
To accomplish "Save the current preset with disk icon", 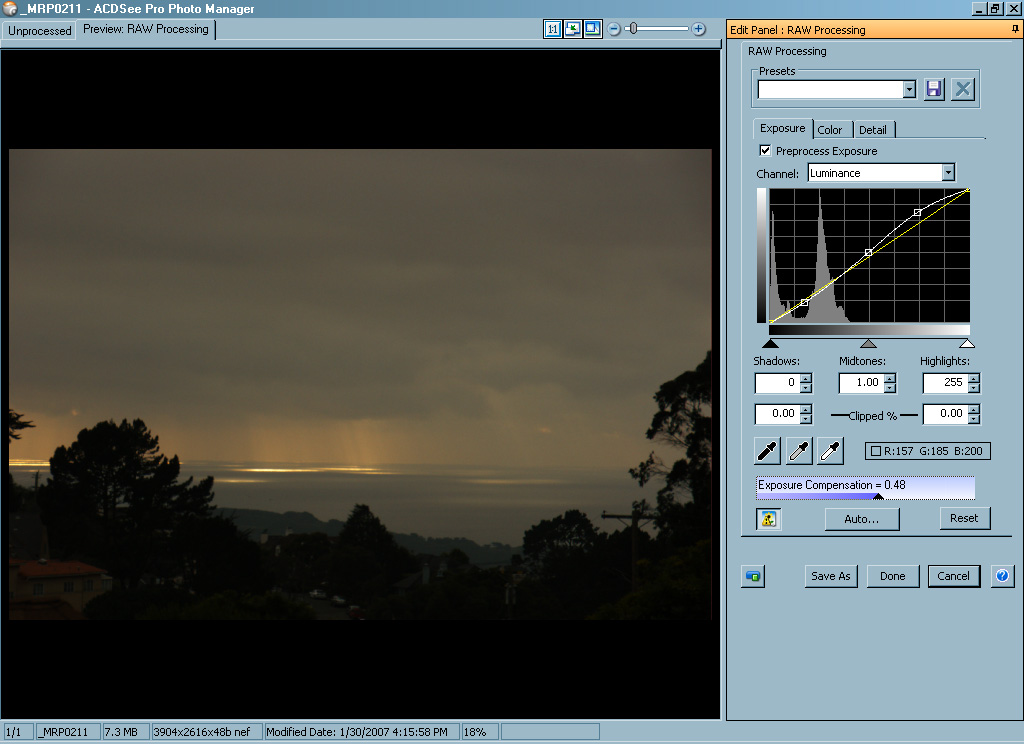I will click(934, 89).
